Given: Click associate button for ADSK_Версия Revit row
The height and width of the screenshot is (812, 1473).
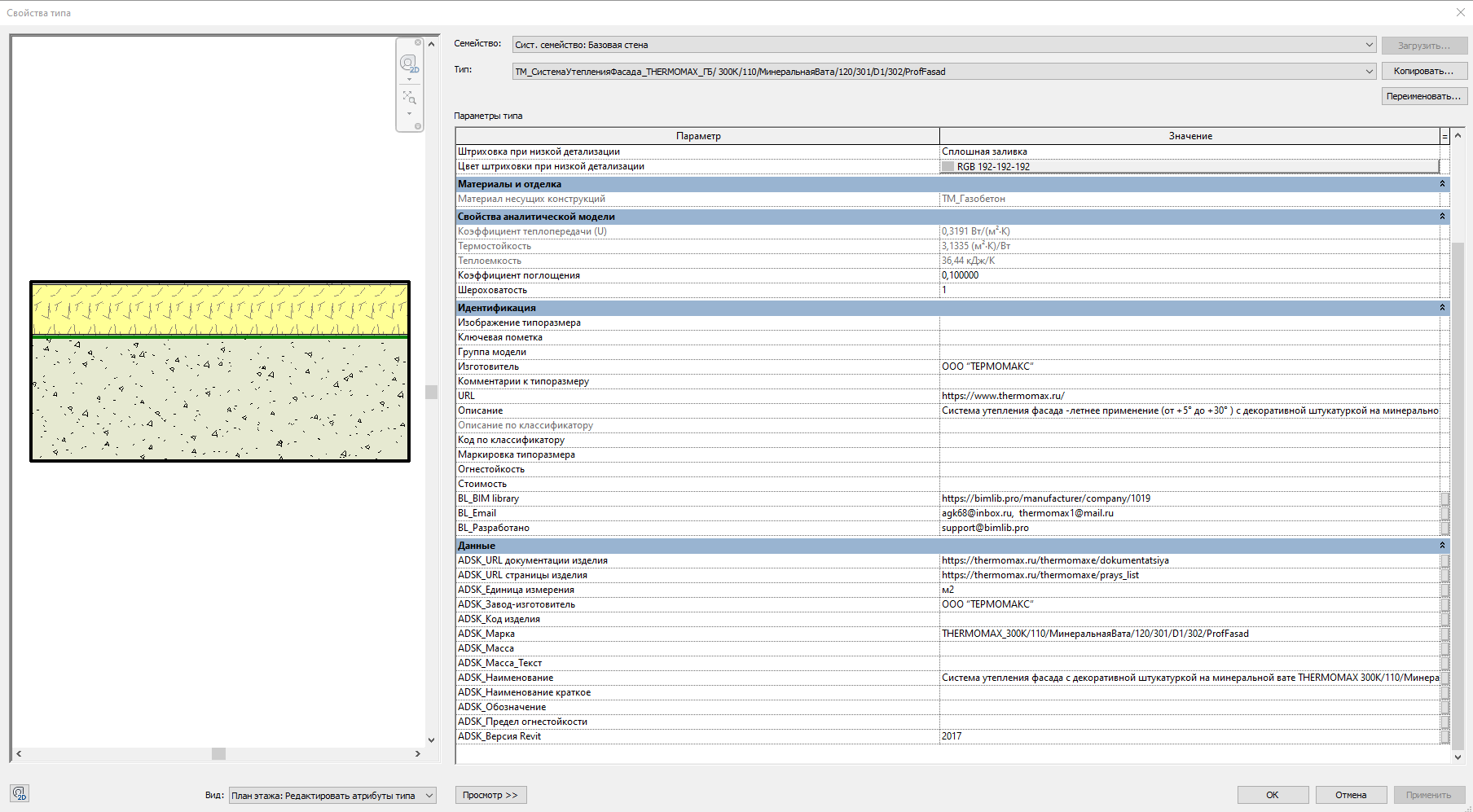Looking at the screenshot, I should (1444, 736).
